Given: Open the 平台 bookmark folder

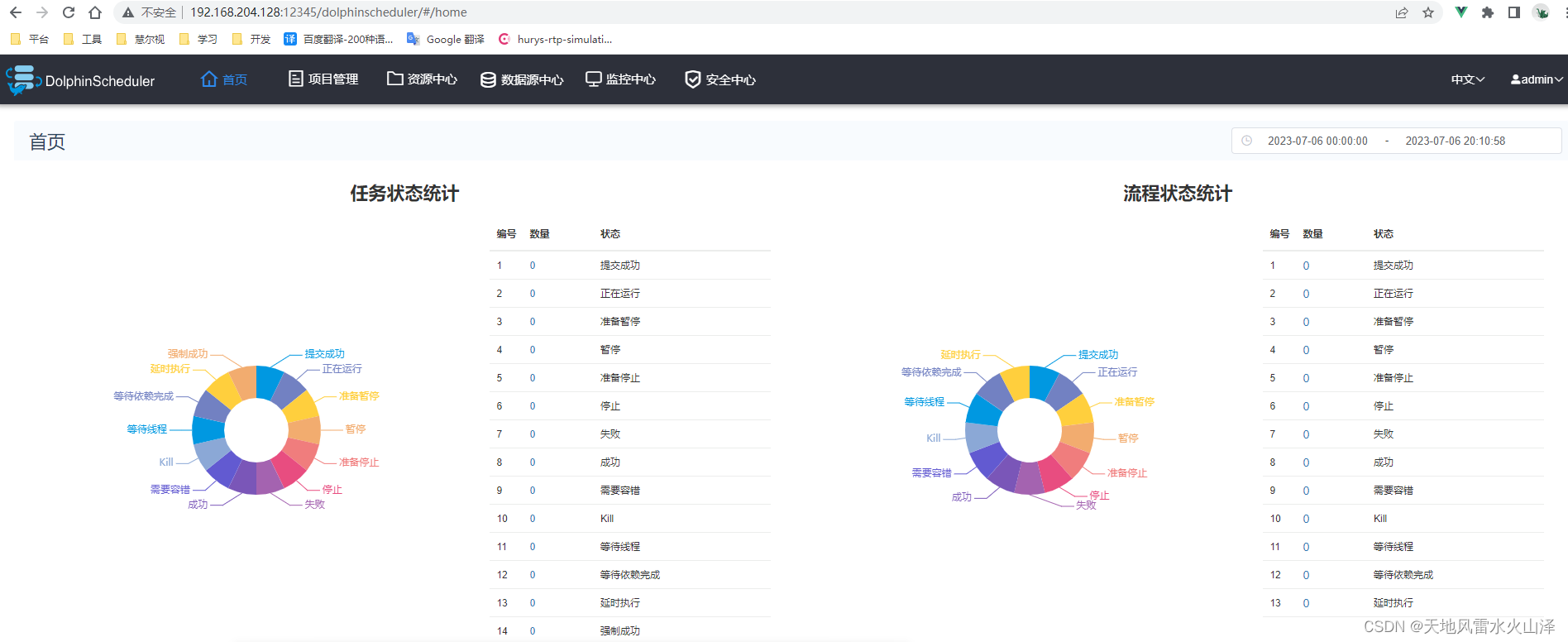Looking at the screenshot, I should [x=30, y=39].
